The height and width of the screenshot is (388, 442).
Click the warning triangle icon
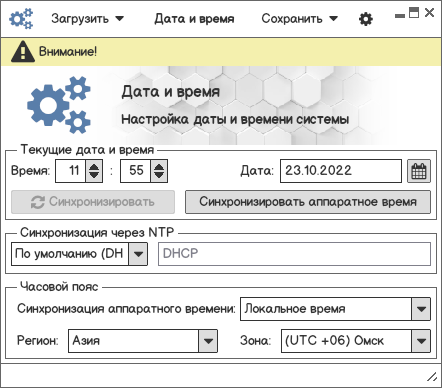click(x=22, y=51)
